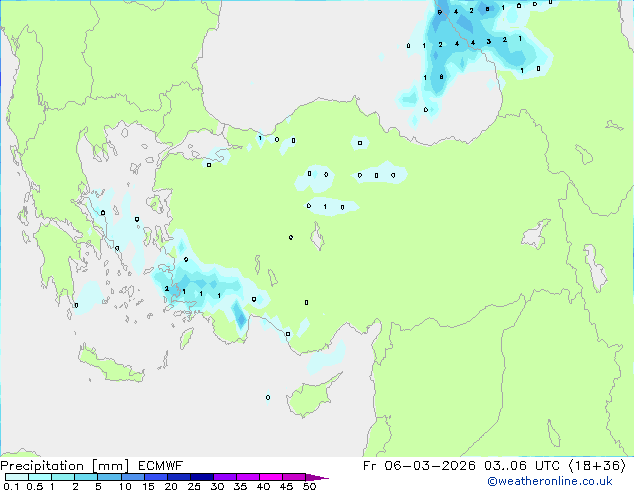Click the legend value label '20'
This screenshot has width=634, height=490.
(x=171, y=486)
